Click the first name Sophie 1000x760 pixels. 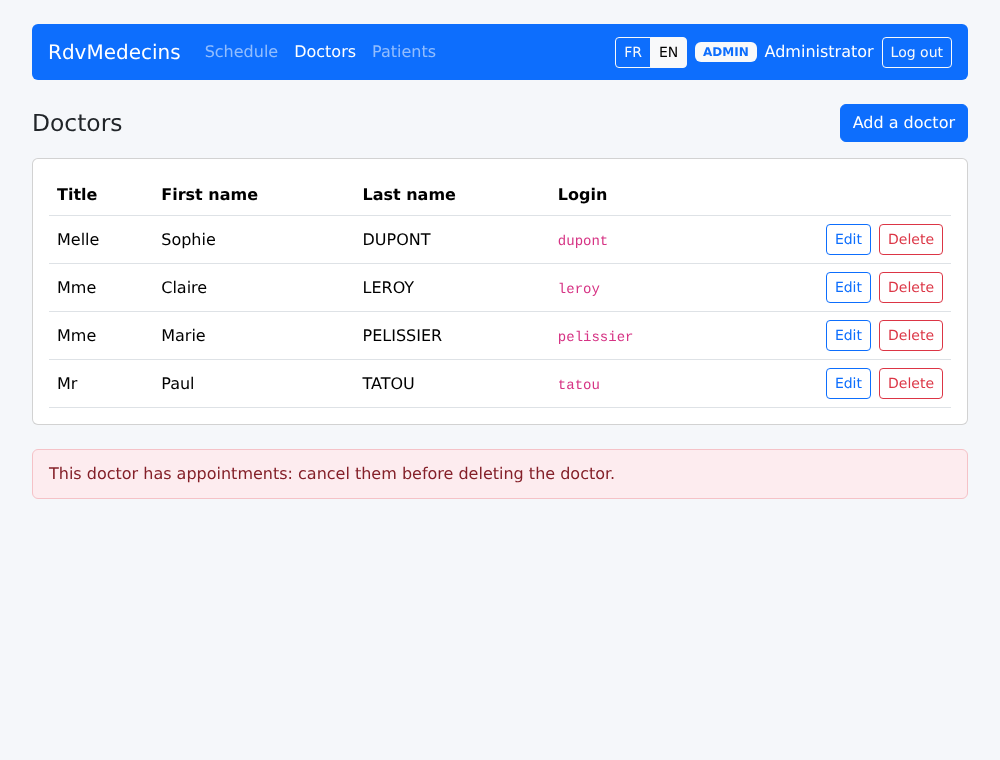click(188, 240)
